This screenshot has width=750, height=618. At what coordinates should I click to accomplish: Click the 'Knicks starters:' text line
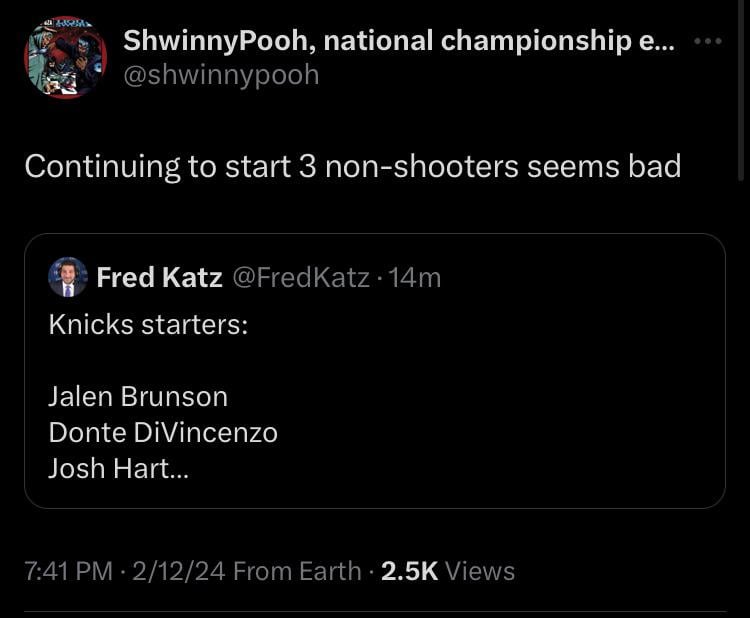[148, 325]
